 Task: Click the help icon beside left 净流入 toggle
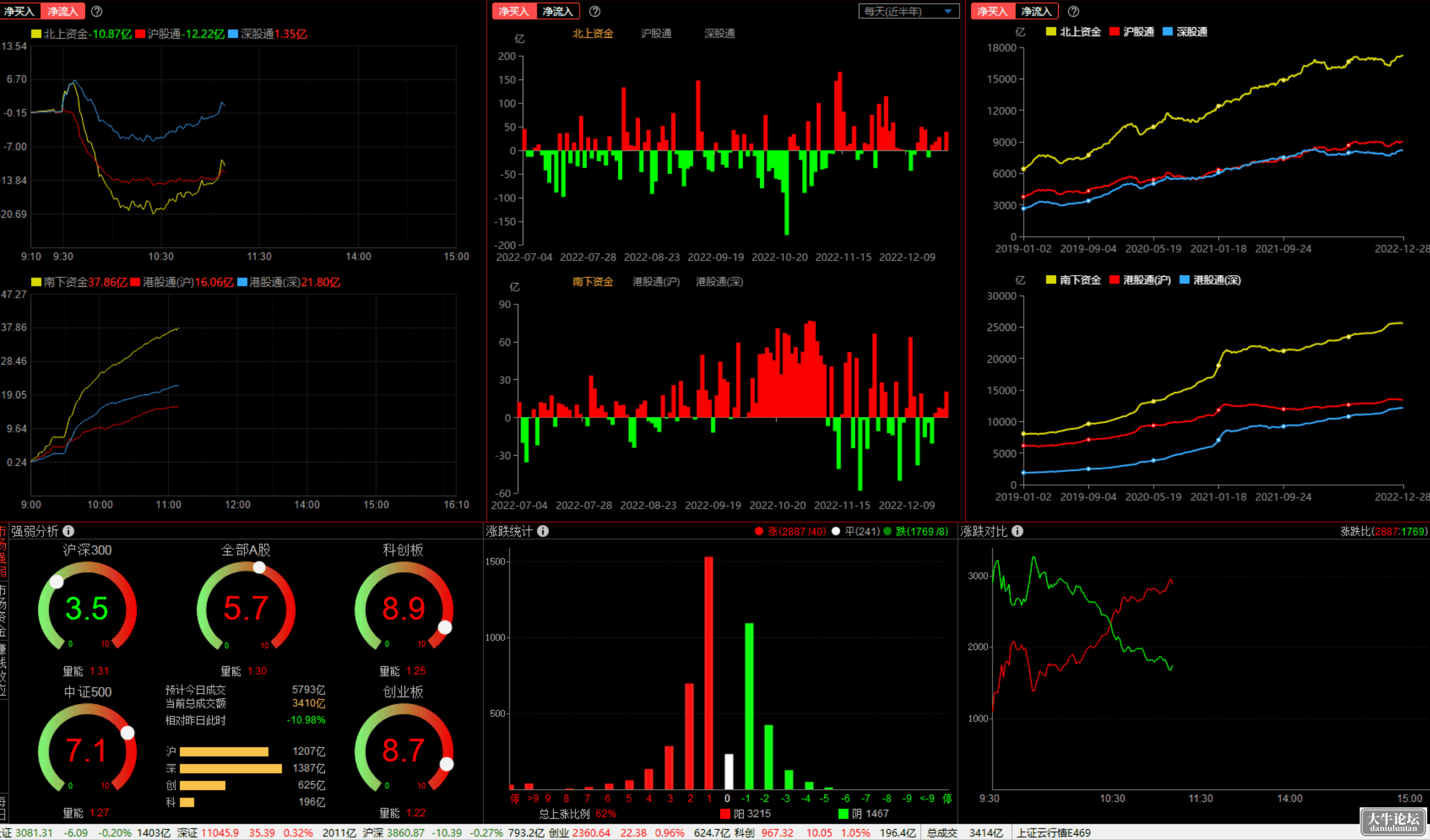point(97,11)
